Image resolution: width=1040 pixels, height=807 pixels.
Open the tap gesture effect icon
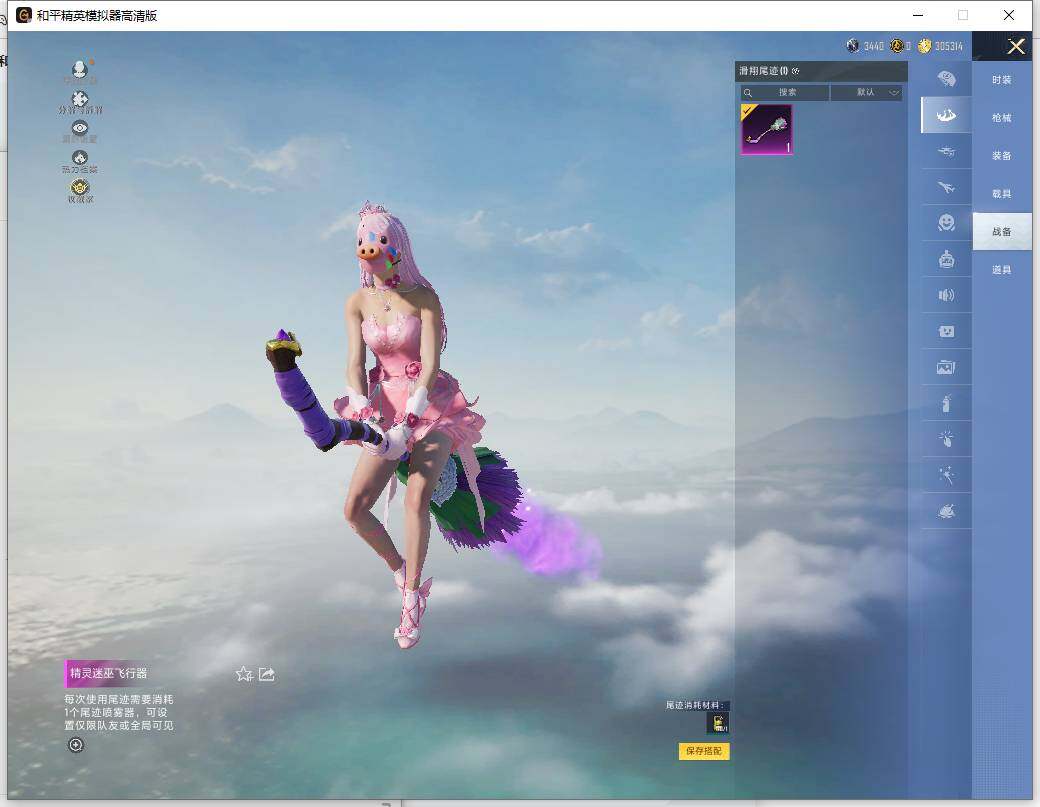[x=946, y=438]
